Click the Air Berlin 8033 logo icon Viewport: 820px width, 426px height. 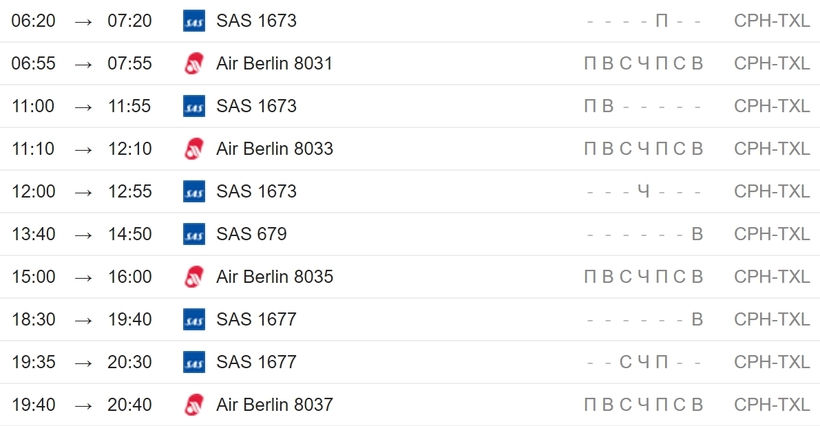pos(194,149)
